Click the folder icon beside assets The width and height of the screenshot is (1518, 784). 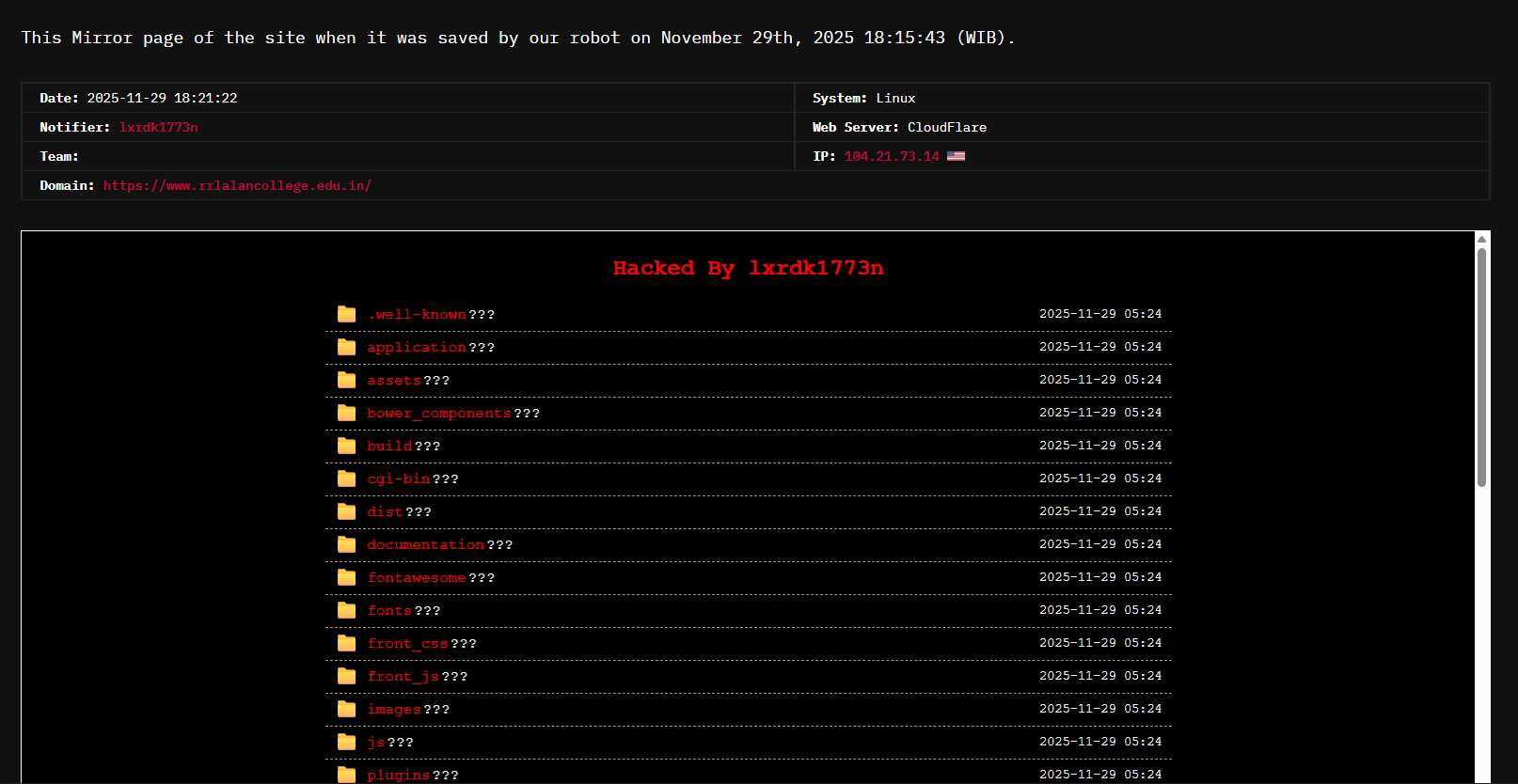click(346, 380)
